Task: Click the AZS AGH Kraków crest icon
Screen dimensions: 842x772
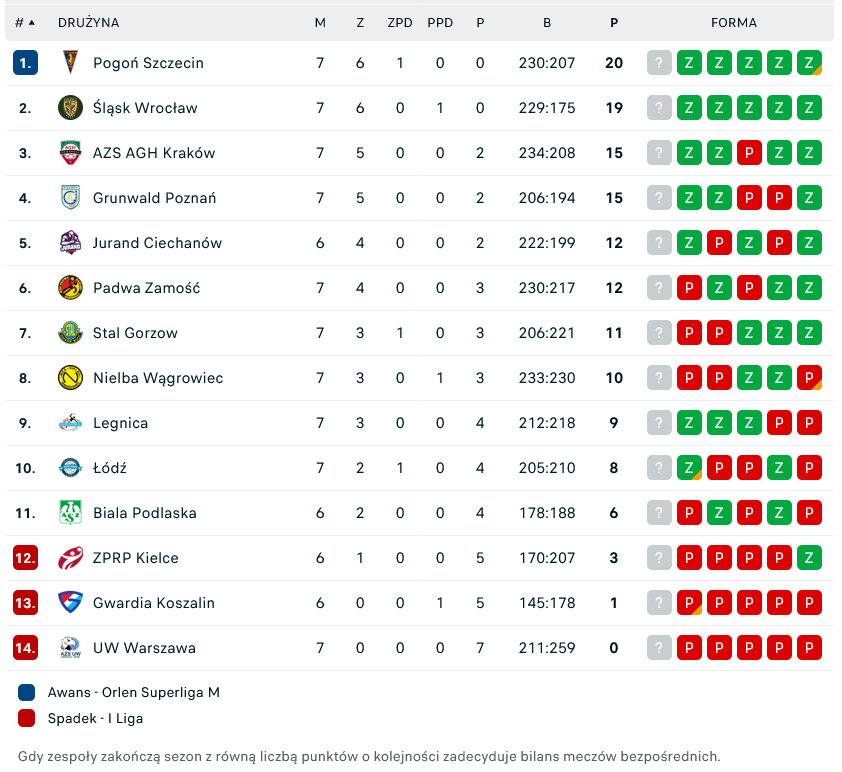Action: click(70, 153)
